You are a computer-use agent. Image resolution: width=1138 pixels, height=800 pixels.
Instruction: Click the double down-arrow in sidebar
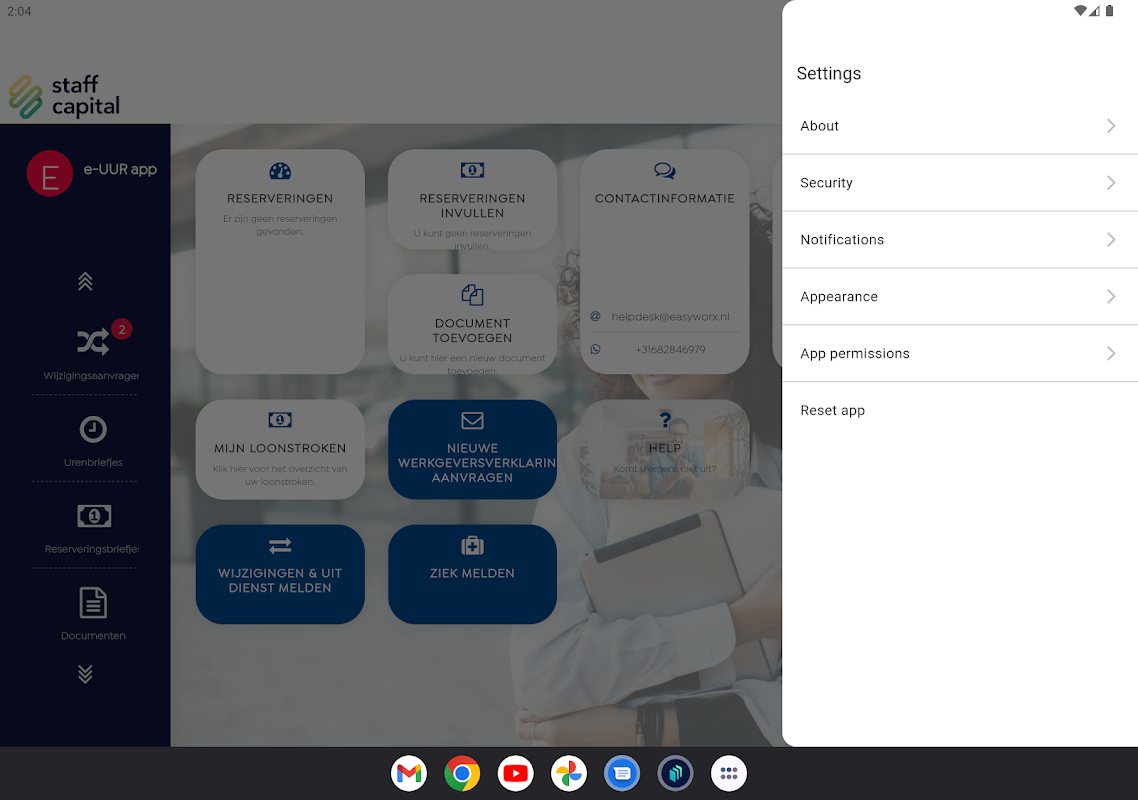point(85,674)
